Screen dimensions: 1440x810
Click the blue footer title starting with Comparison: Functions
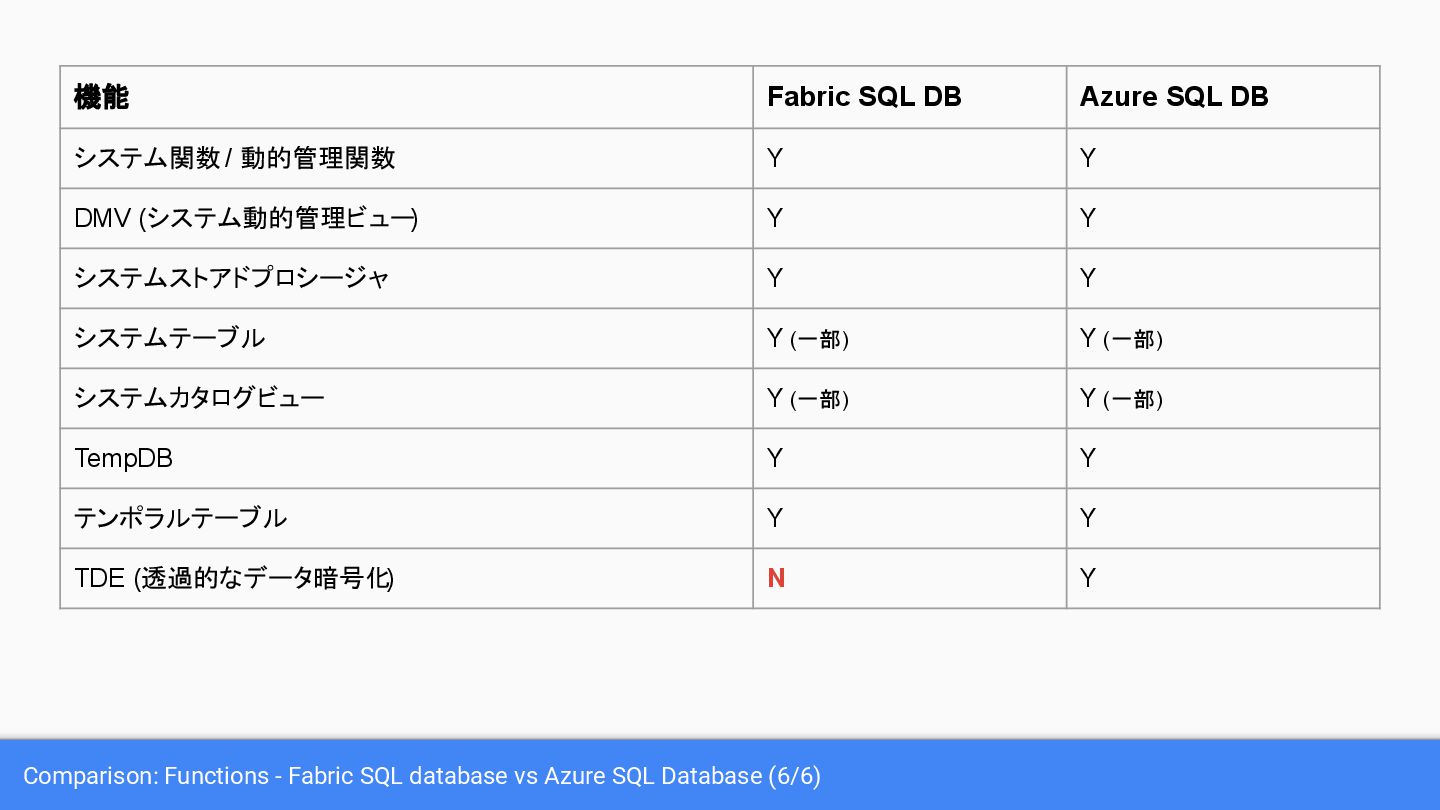coord(422,776)
